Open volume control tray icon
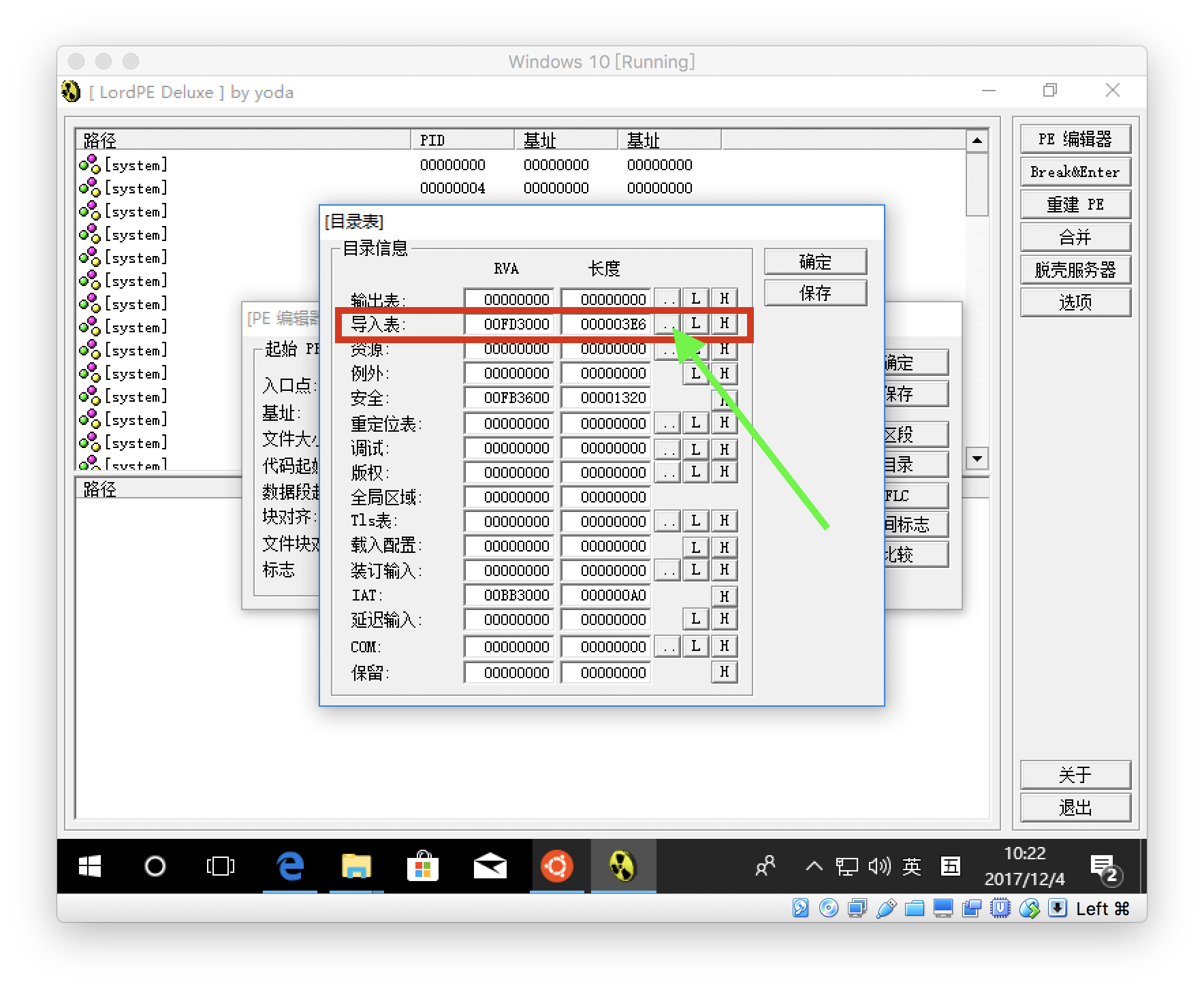 click(x=879, y=866)
